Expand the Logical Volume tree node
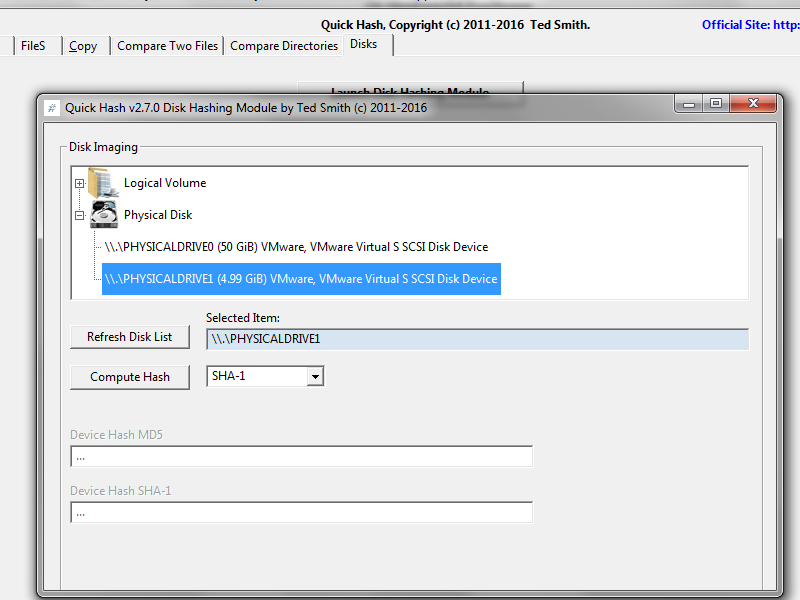 coord(80,183)
